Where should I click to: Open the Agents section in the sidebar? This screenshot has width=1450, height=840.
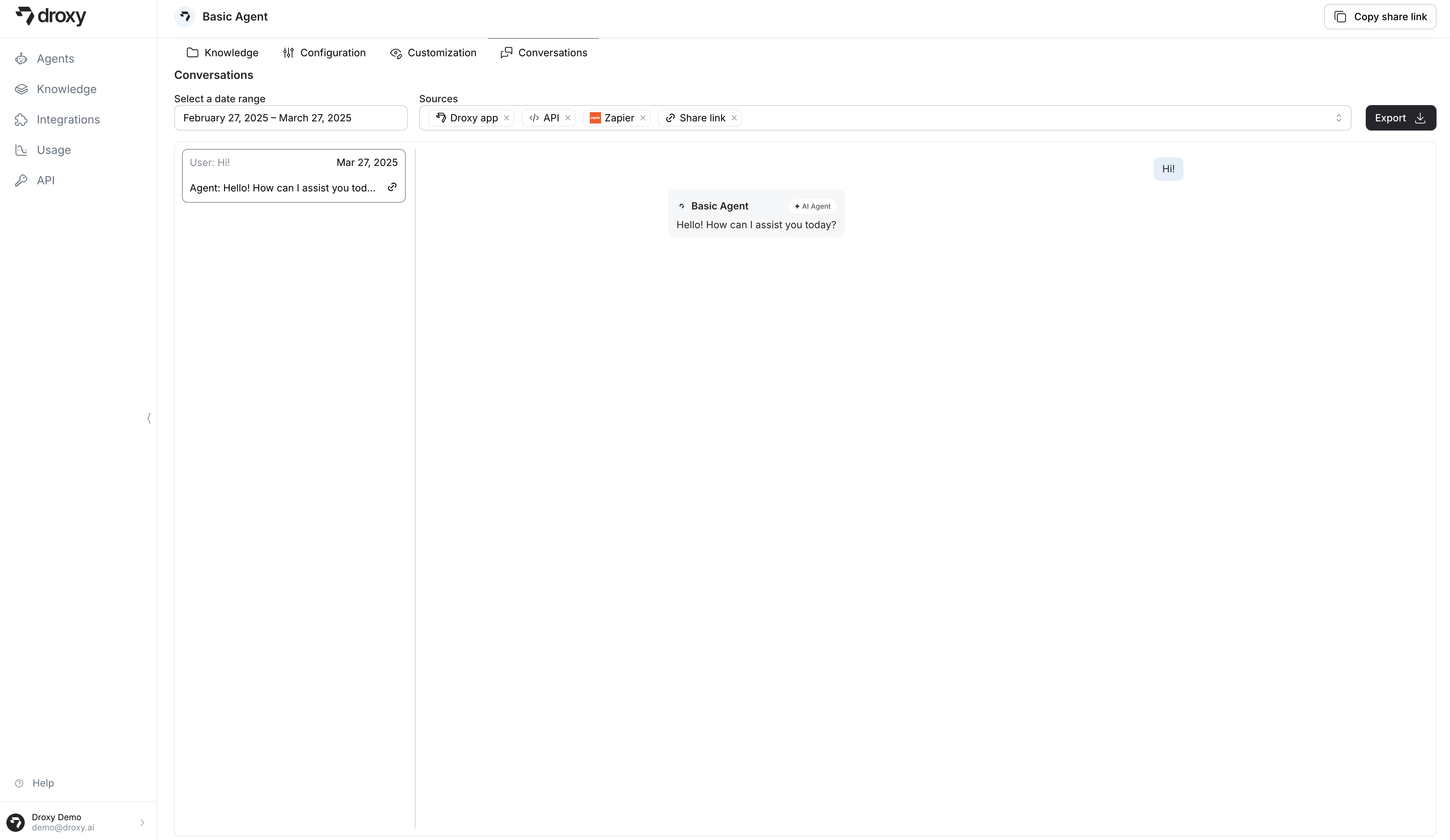click(x=55, y=59)
